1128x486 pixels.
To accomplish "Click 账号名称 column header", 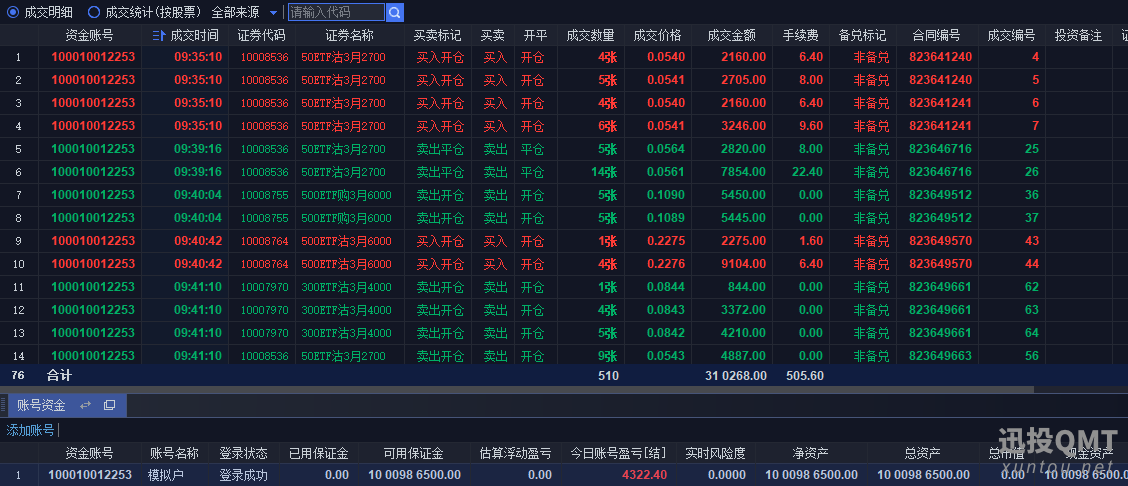I will (174, 454).
